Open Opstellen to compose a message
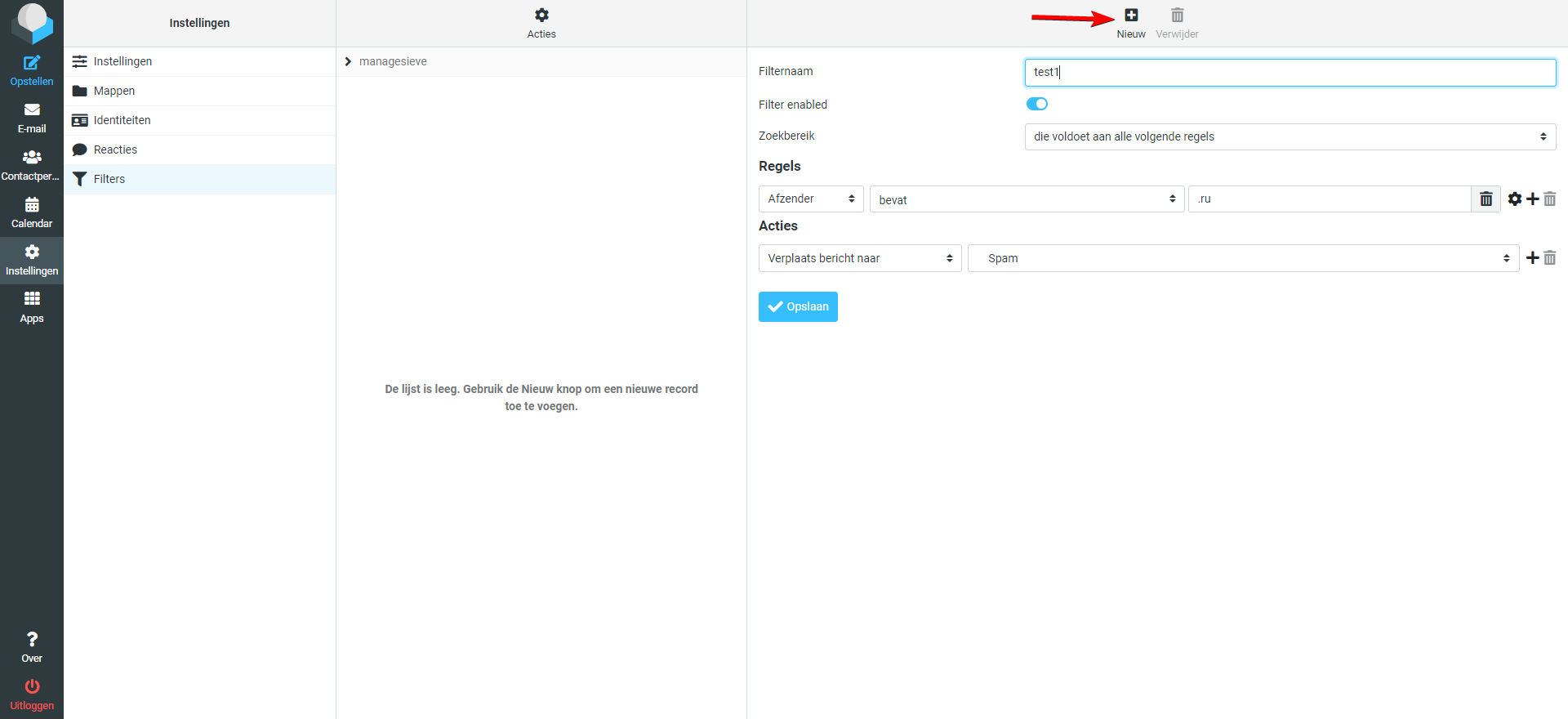Image resolution: width=1568 pixels, height=719 pixels. (x=32, y=70)
